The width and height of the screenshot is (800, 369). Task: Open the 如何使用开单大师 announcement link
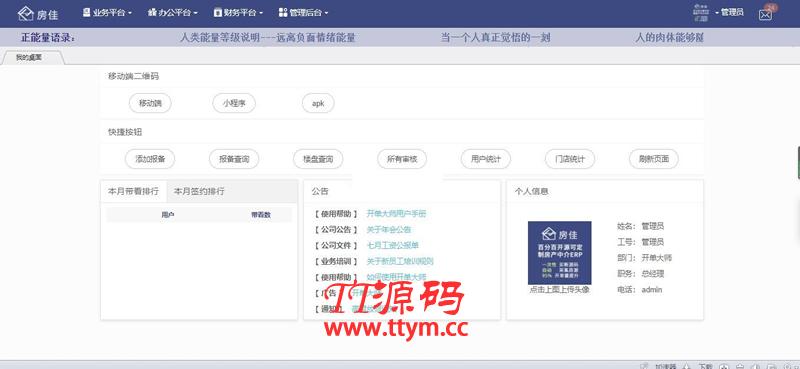396,277
